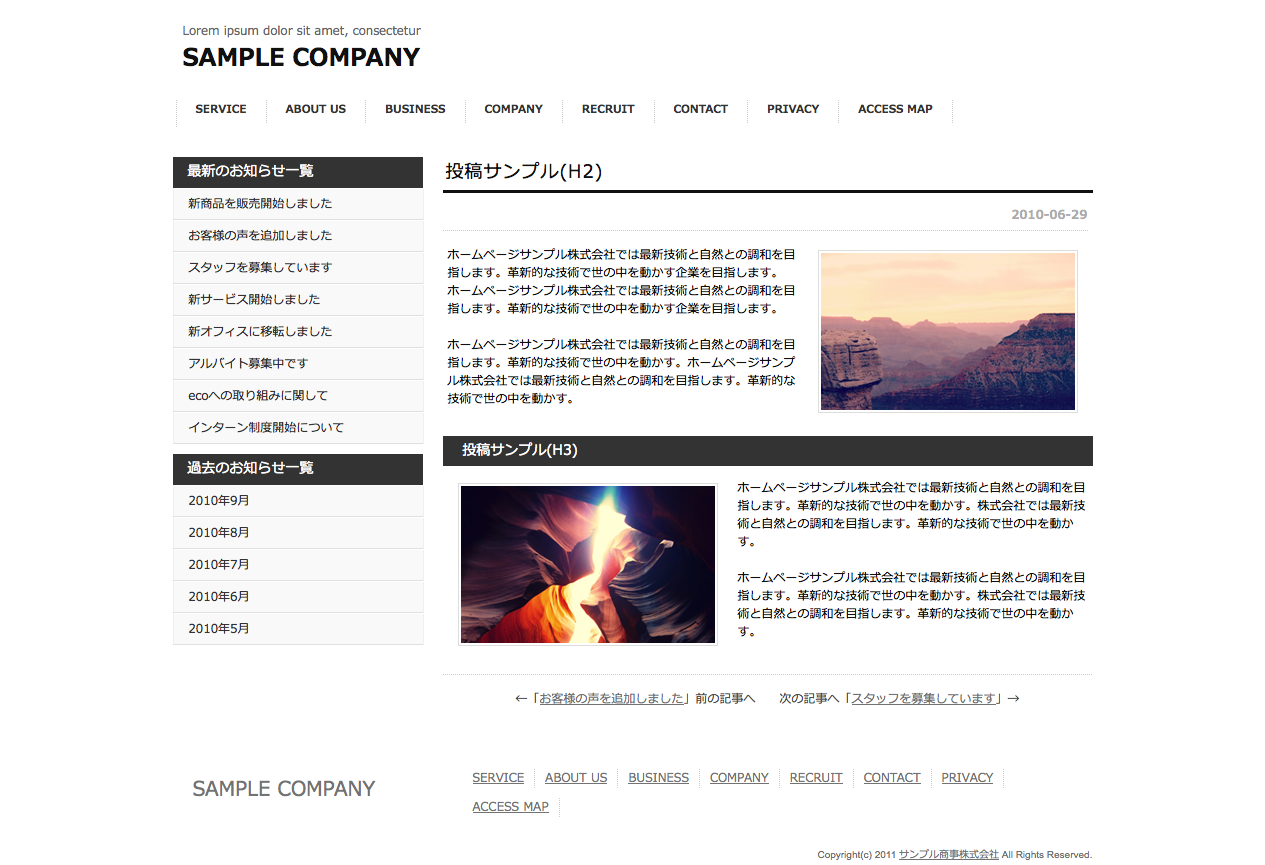Open sidebar item ecoへの取り組みに関して

(x=258, y=396)
